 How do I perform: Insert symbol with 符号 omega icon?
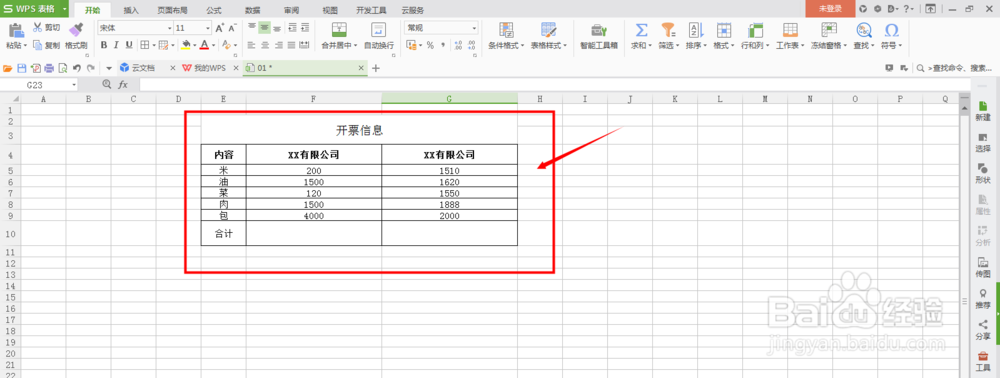[x=892, y=30]
